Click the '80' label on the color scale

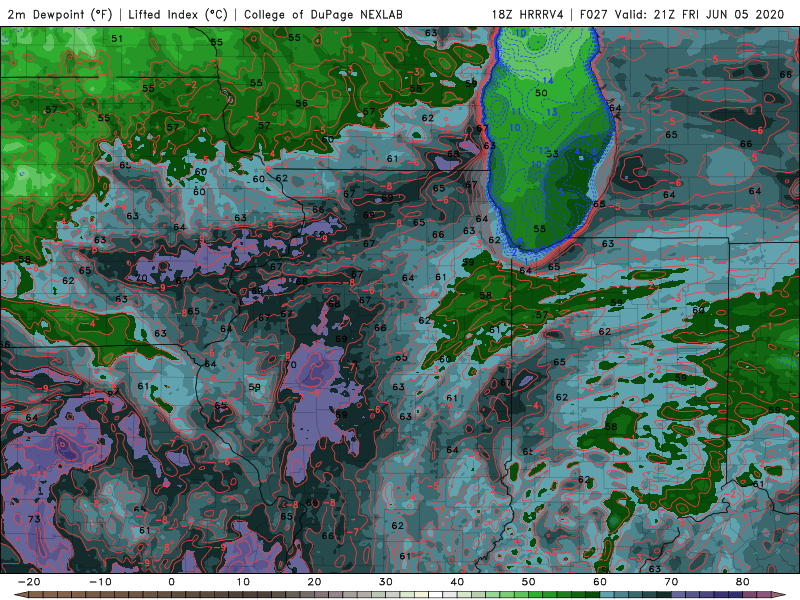[743, 582]
